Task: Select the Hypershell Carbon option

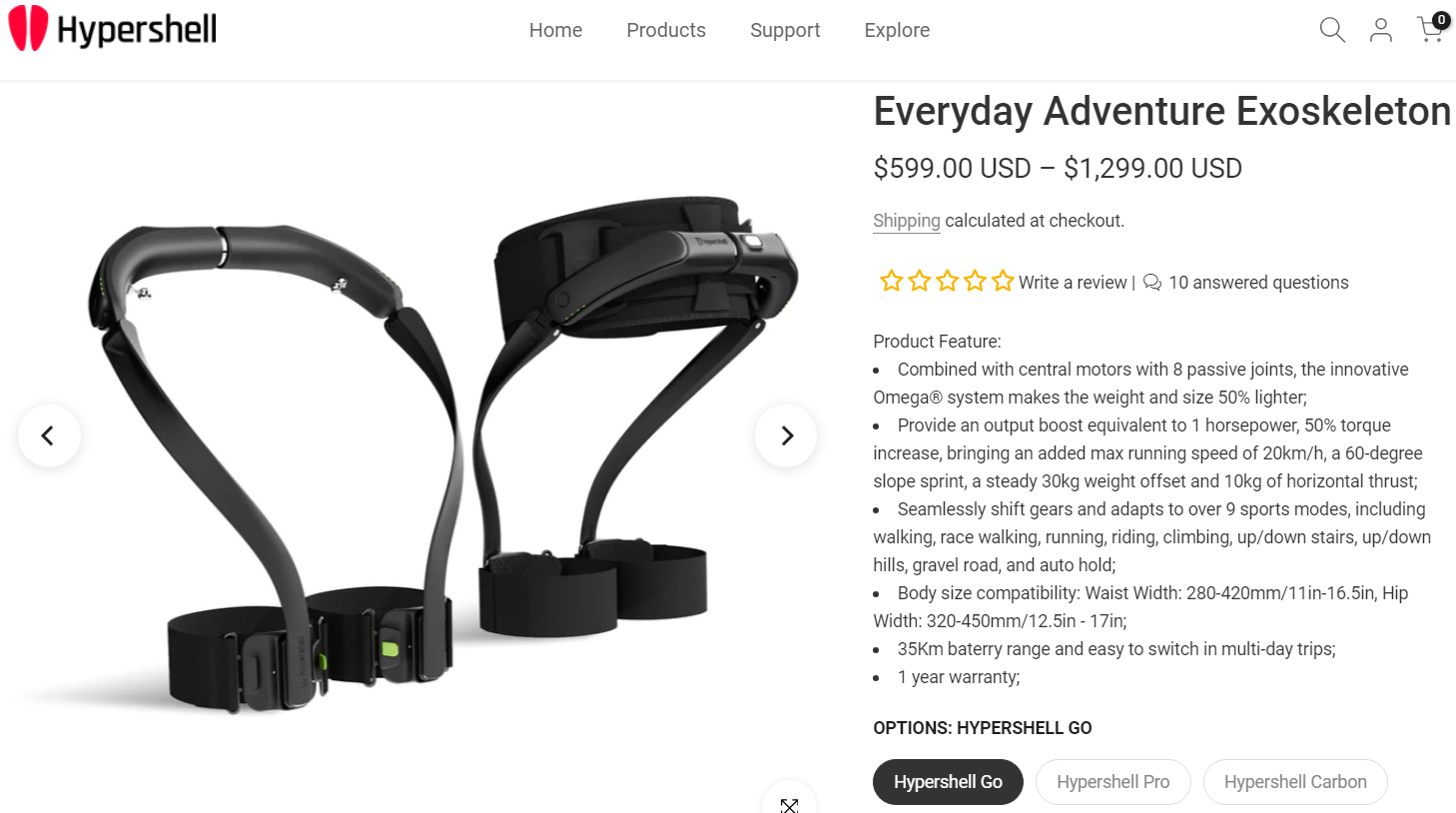Action: [x=1295, y=782]
